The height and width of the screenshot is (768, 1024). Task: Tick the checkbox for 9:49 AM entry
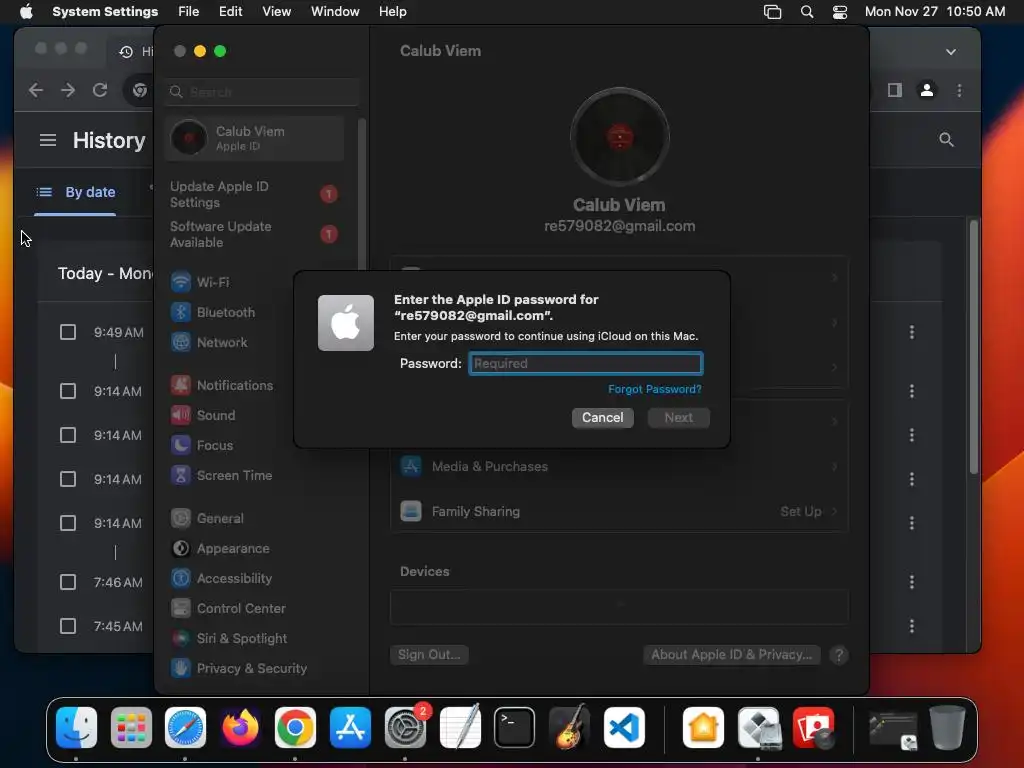[x=68, y=332]
